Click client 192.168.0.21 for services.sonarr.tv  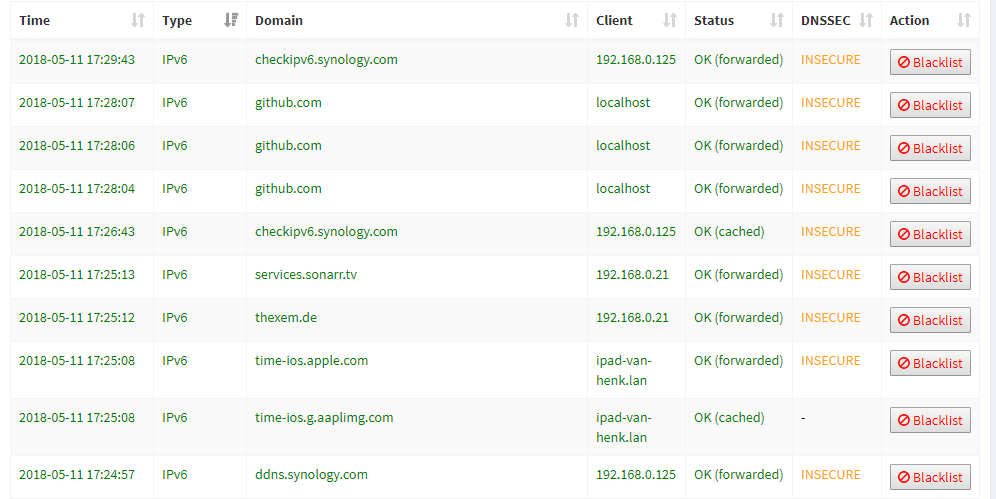pos(632,275)
